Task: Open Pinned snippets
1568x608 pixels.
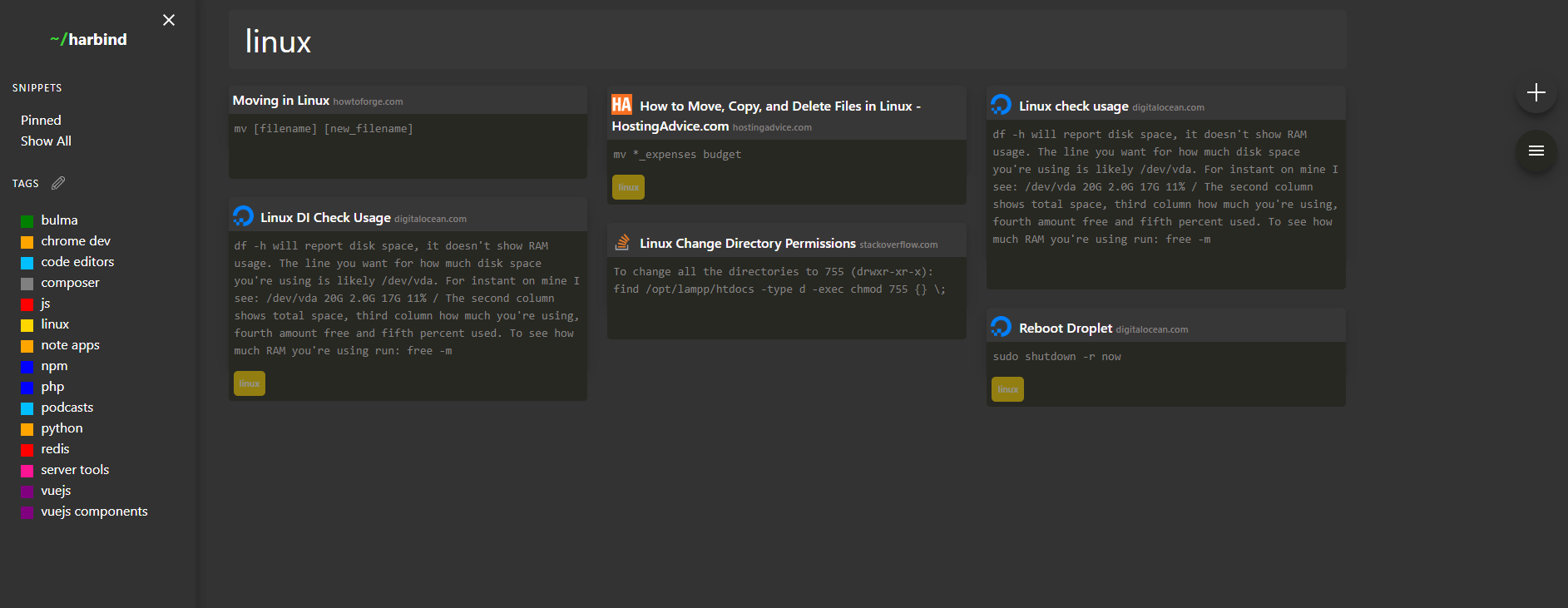Action: click(41, 121)
